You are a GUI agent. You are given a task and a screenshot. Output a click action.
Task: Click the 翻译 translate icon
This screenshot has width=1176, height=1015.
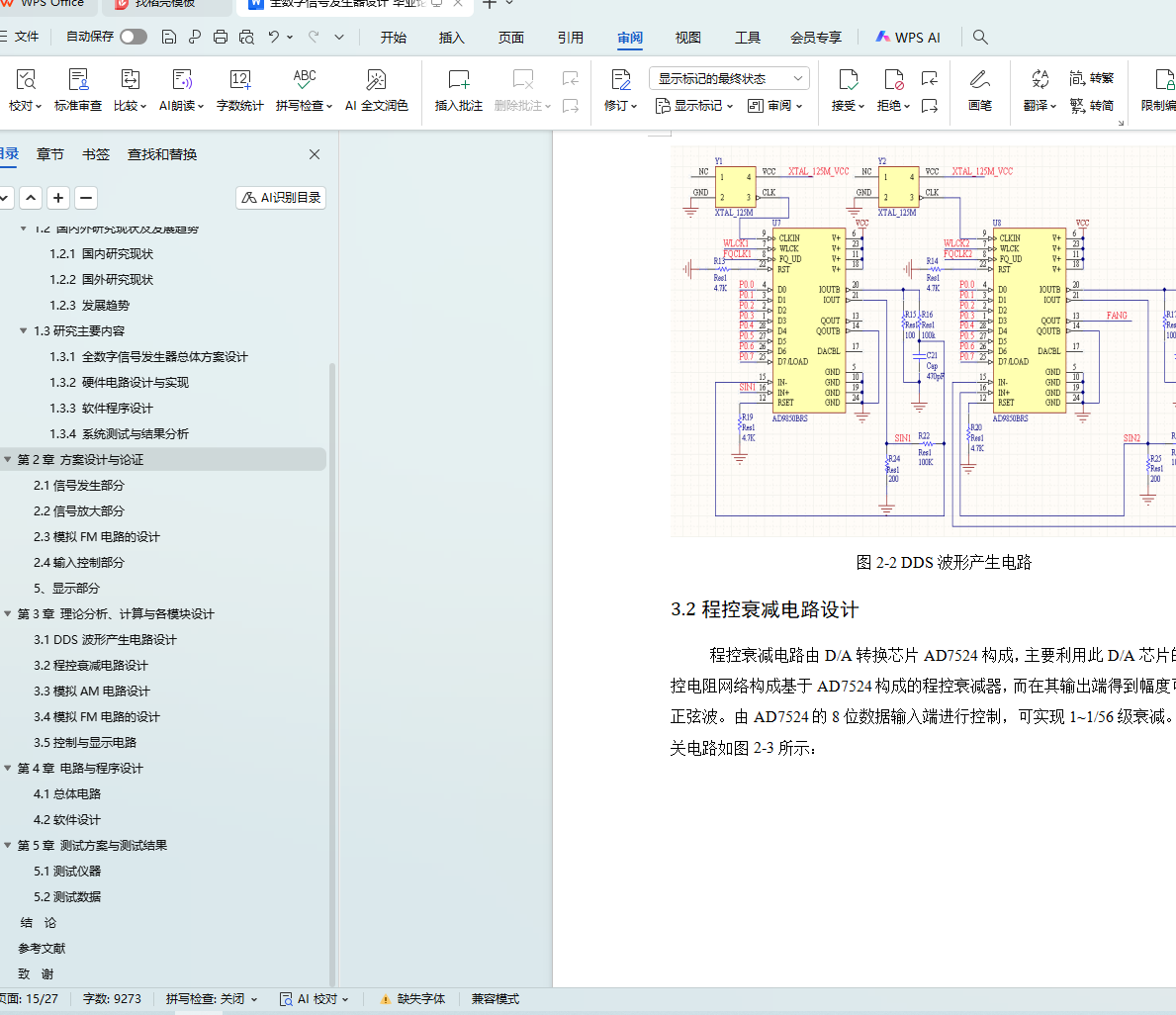tap(1040, 79)
